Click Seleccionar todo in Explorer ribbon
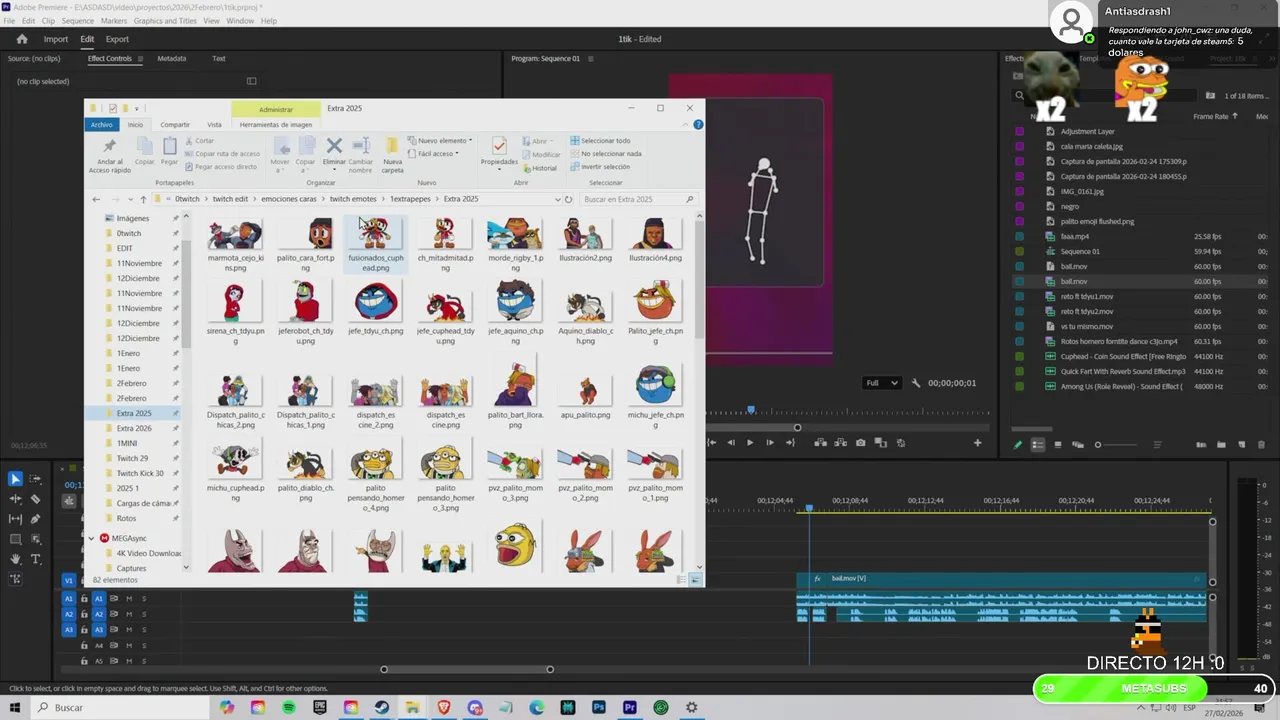This screenshot has height=720, width=1280. (x=600, y=141)
